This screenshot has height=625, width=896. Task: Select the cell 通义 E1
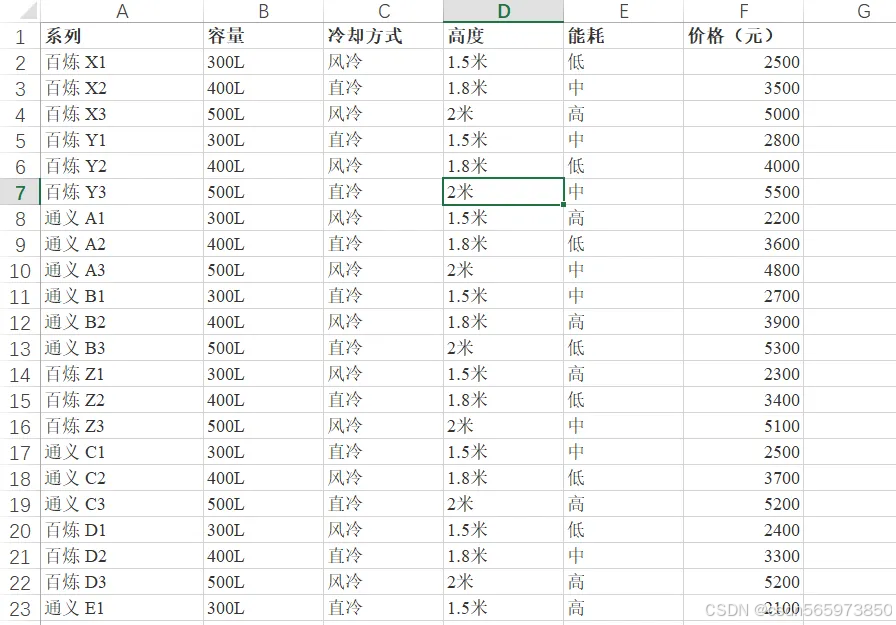[122, 608]
